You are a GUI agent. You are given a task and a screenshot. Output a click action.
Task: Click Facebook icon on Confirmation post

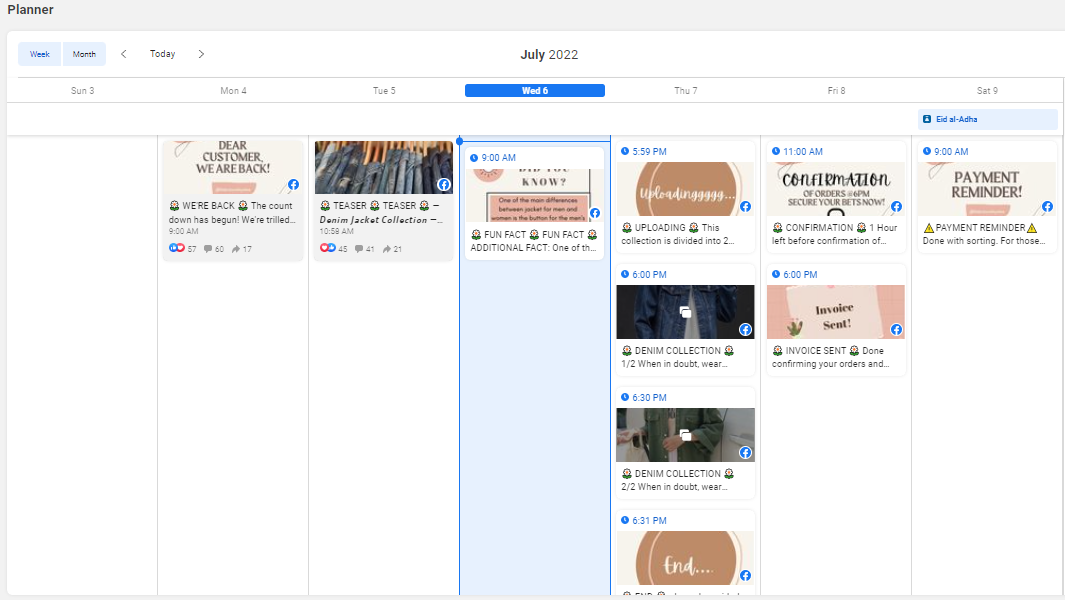(897, 207)
